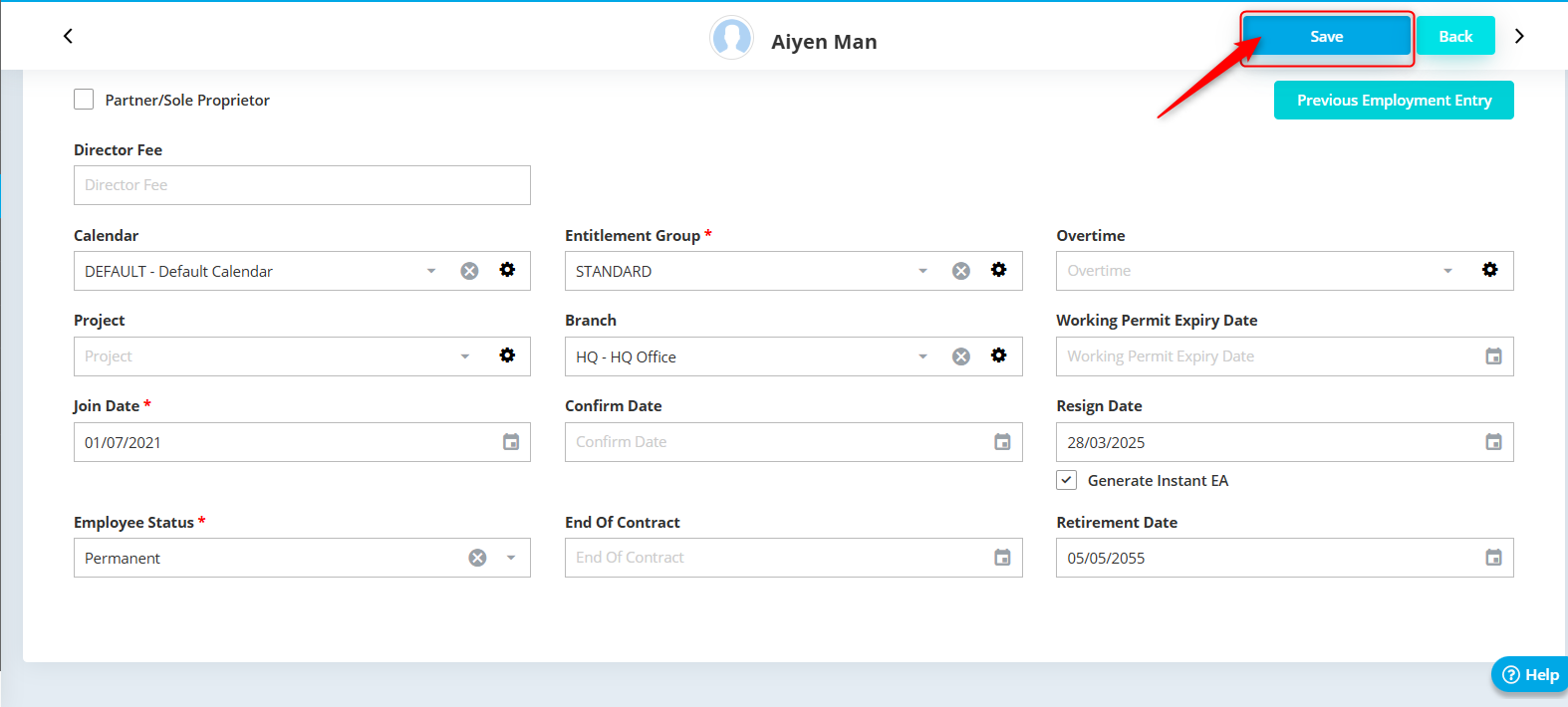1568x707 pixels.
Task: Clear the Branch HQ Office selection
Action: click(x=960, y=356)
